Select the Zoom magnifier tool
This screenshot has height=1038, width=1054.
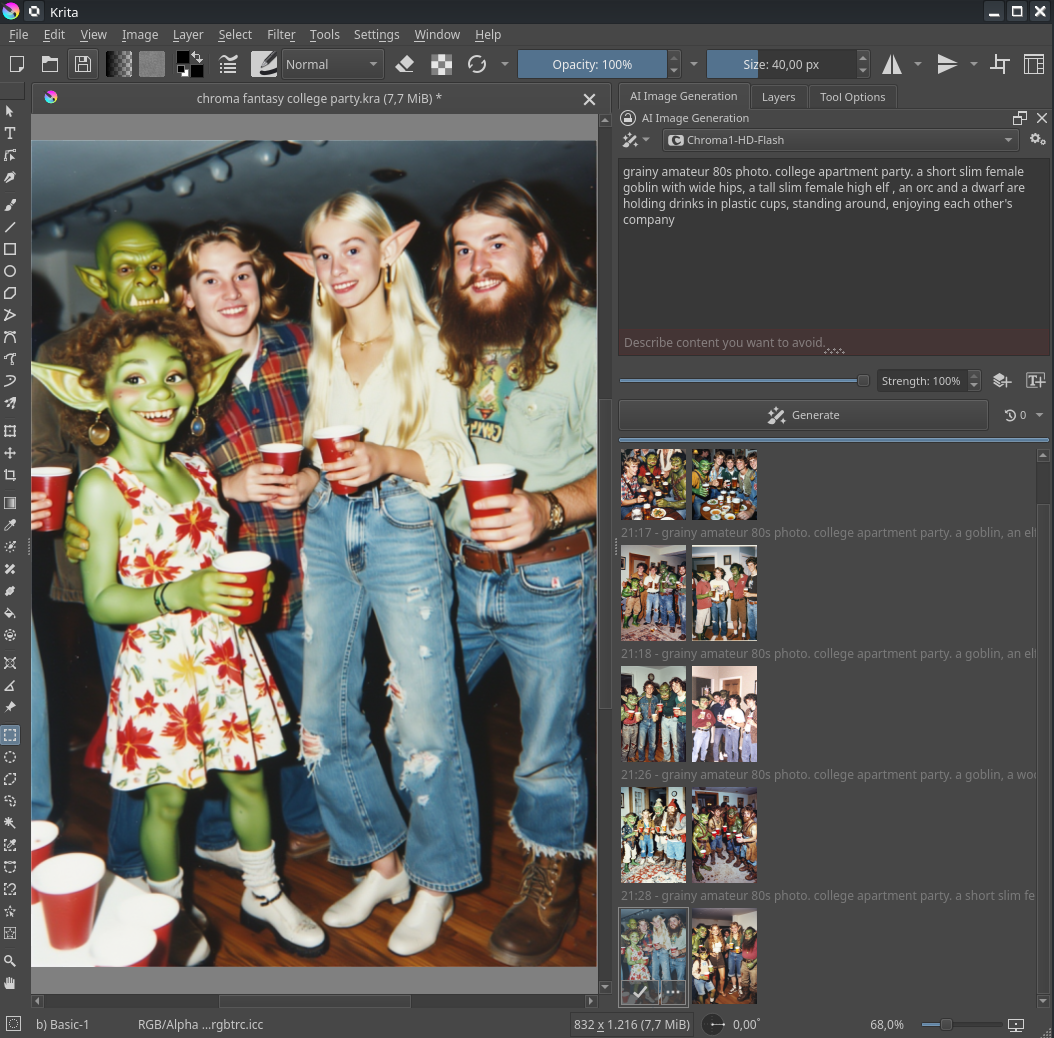click(x=10, y=961)
